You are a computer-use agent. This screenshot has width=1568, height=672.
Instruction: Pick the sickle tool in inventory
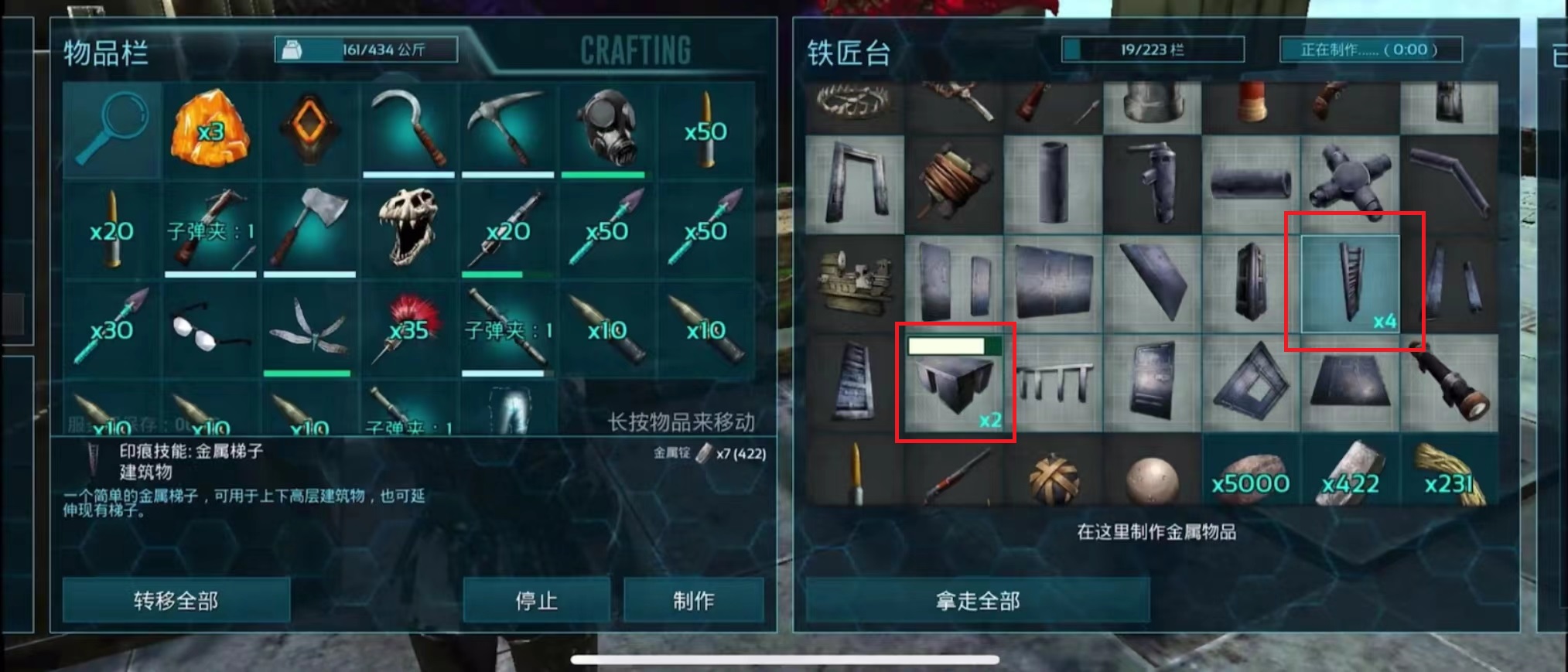click(x=408, y=131)
